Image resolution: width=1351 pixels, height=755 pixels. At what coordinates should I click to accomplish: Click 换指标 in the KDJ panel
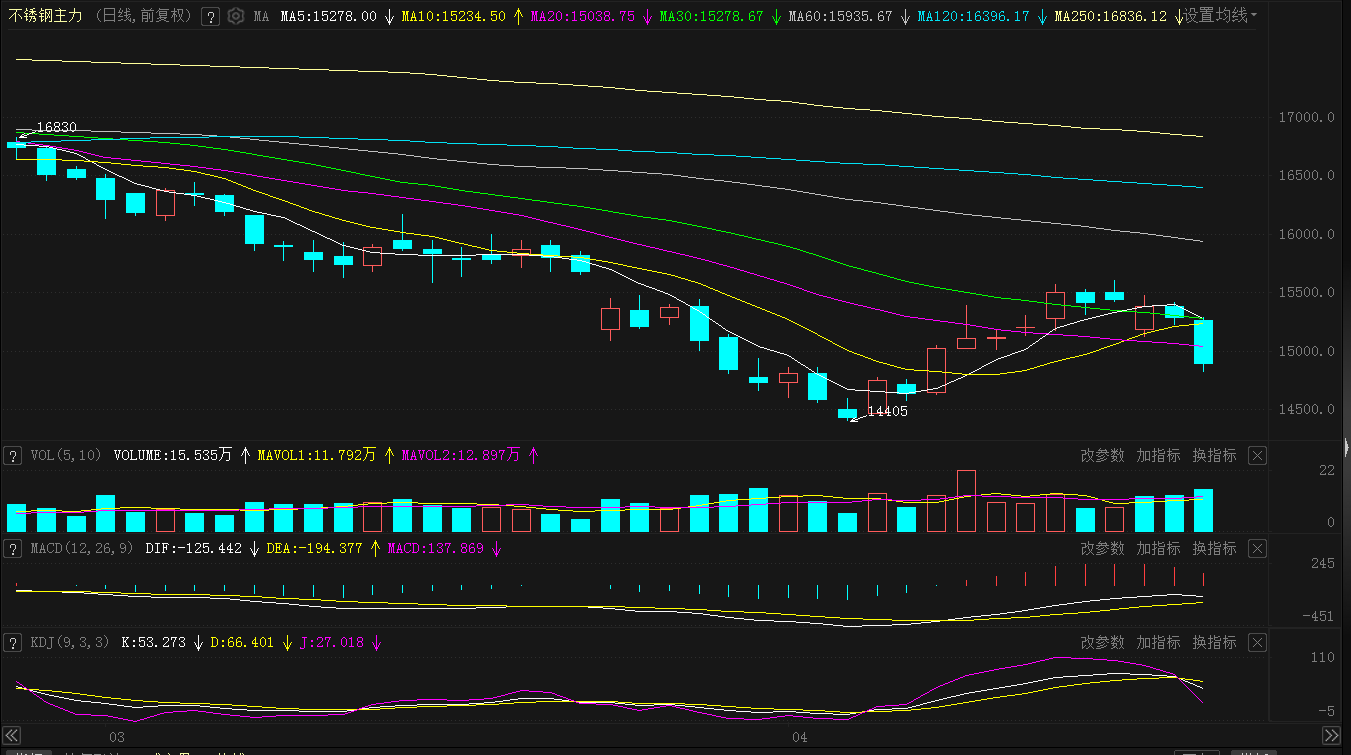(1214, 642)
